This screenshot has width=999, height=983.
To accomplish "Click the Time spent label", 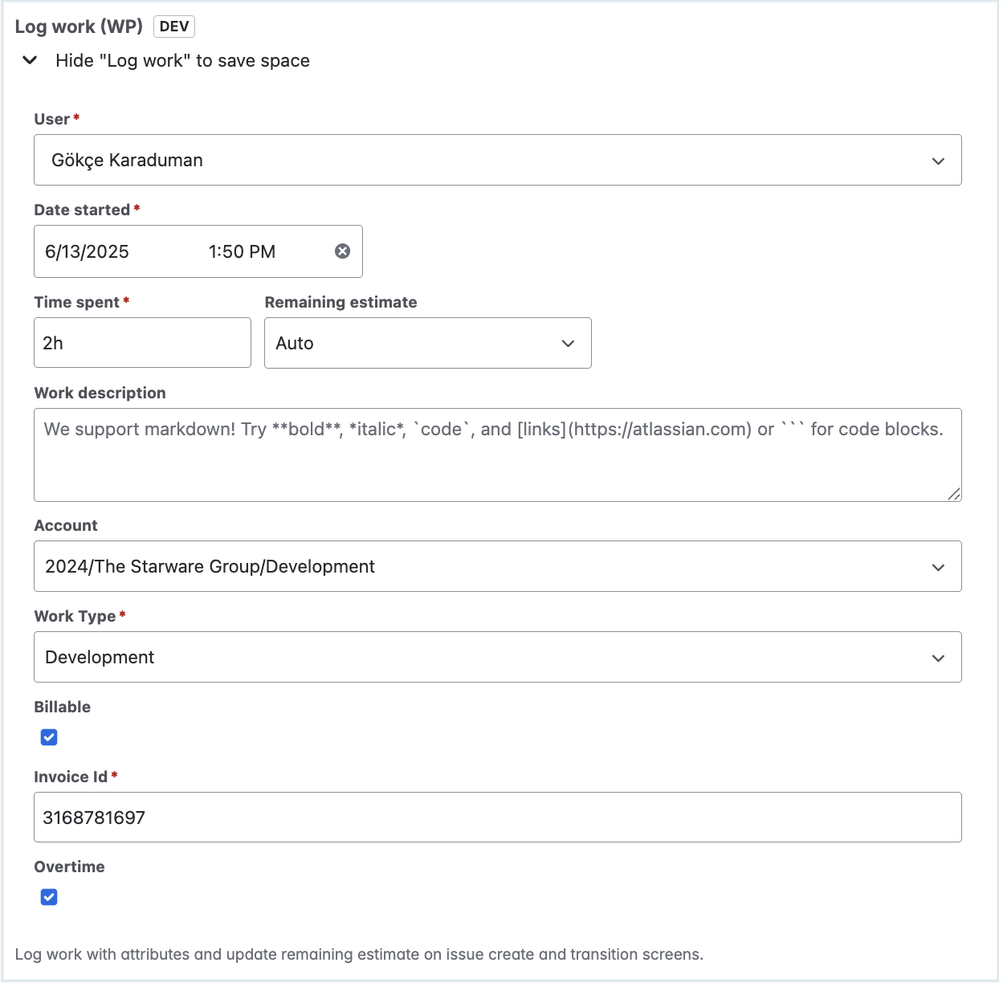I will click(x=77, y=302).
